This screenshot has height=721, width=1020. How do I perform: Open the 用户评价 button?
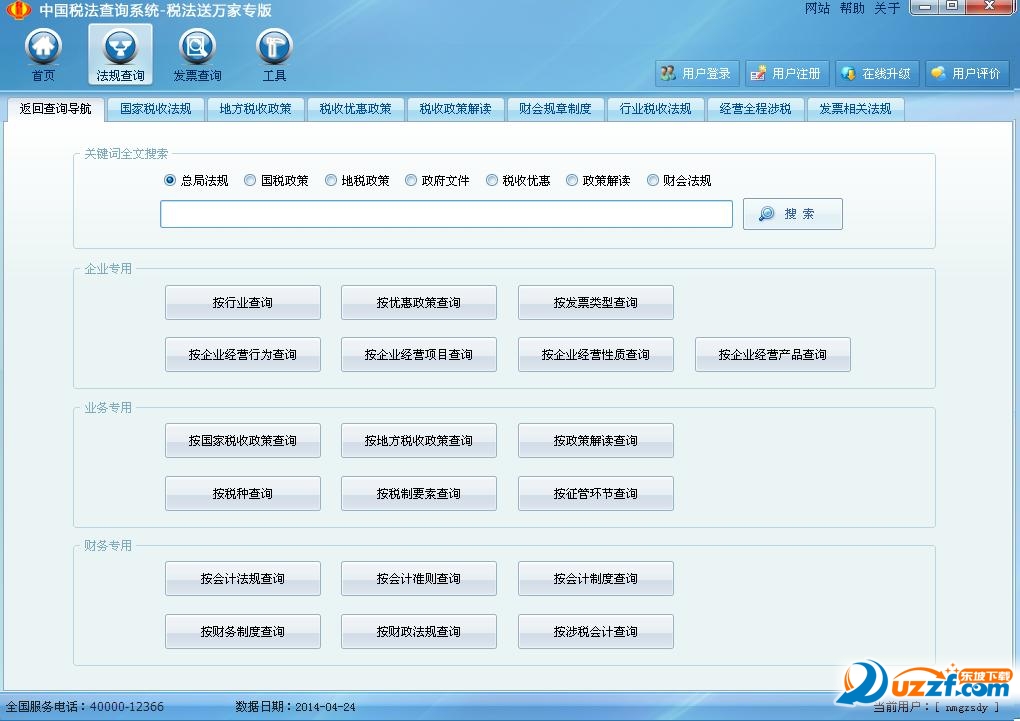[966, 74]
